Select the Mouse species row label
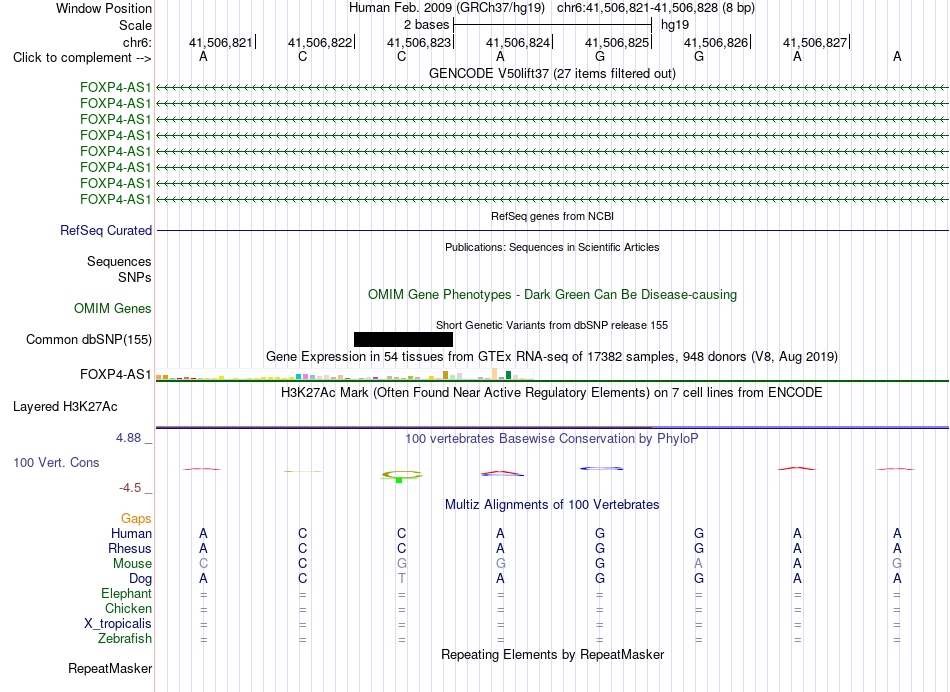The width and height of the screenshot is (950, 692). point(132,564)
